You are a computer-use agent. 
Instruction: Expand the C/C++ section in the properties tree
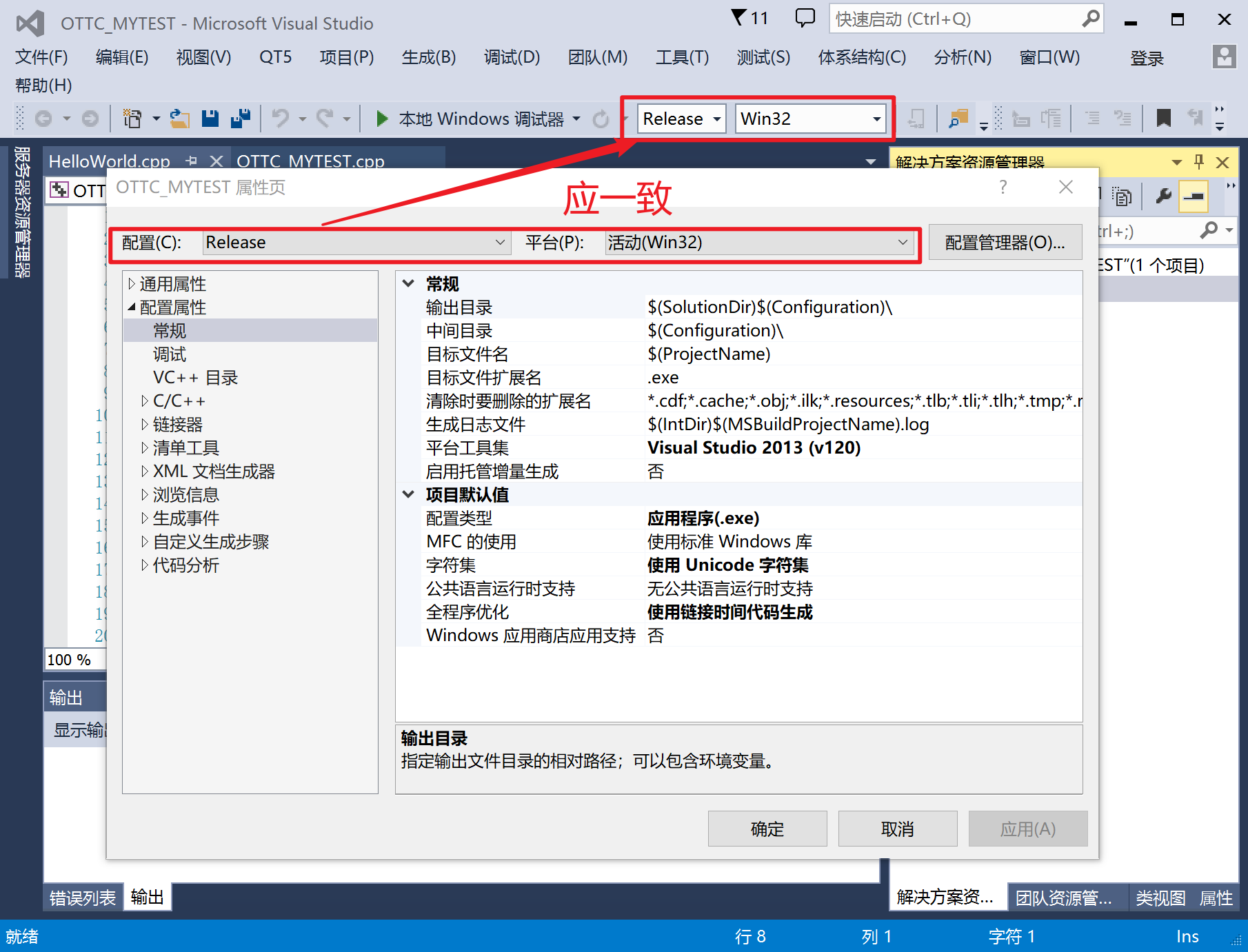click(145, 401)
